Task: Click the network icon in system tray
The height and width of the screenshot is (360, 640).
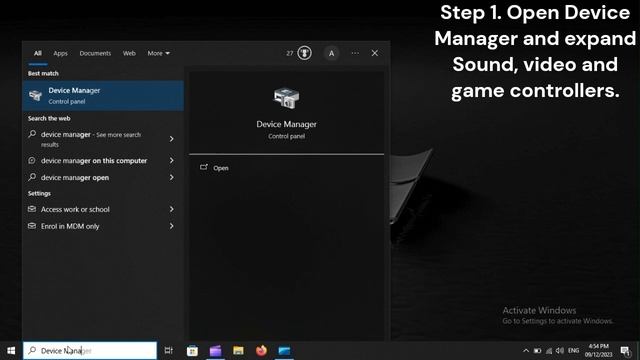Action: coord(549,351)
